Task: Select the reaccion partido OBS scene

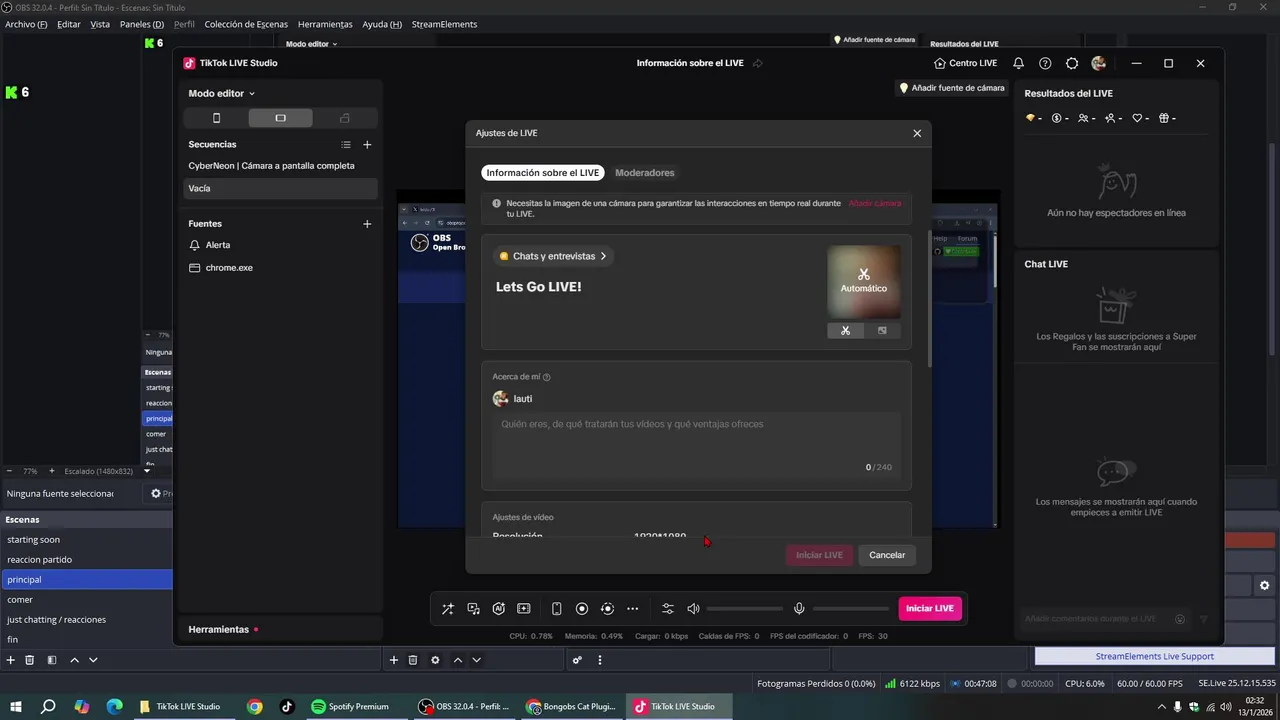Action: pyautogui.click(x=87, y=560)
